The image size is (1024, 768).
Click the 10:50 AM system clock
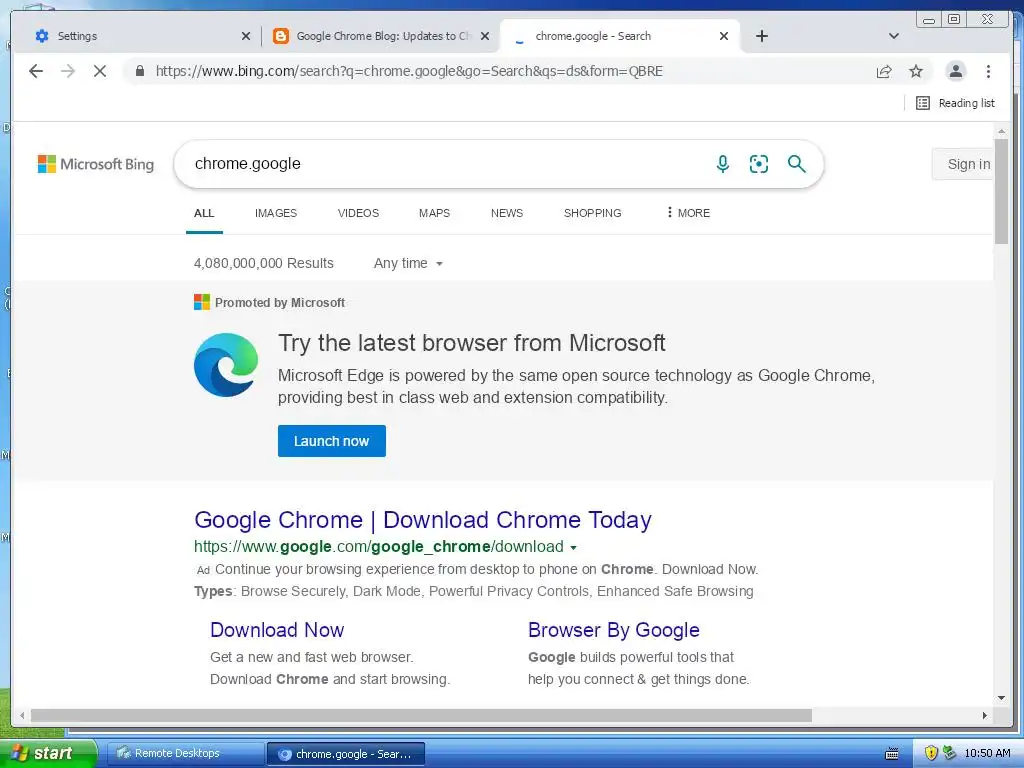987,753
